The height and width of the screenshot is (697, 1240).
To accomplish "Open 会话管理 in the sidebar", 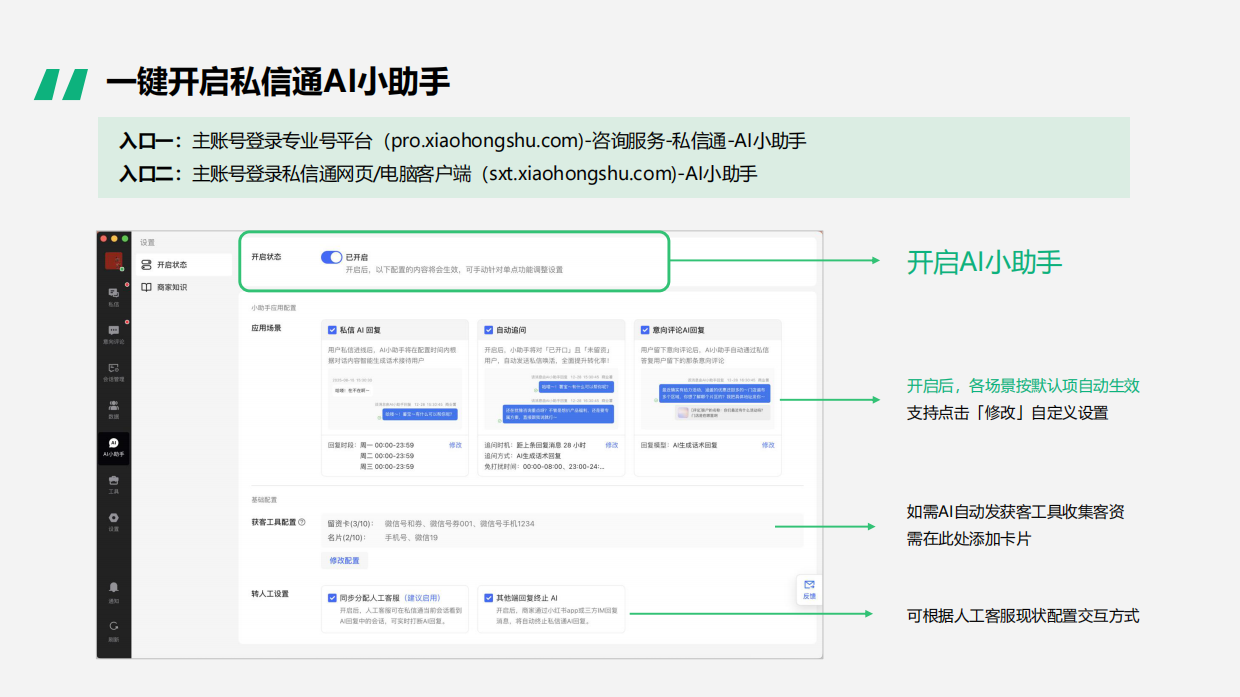I will coord(113,371).
